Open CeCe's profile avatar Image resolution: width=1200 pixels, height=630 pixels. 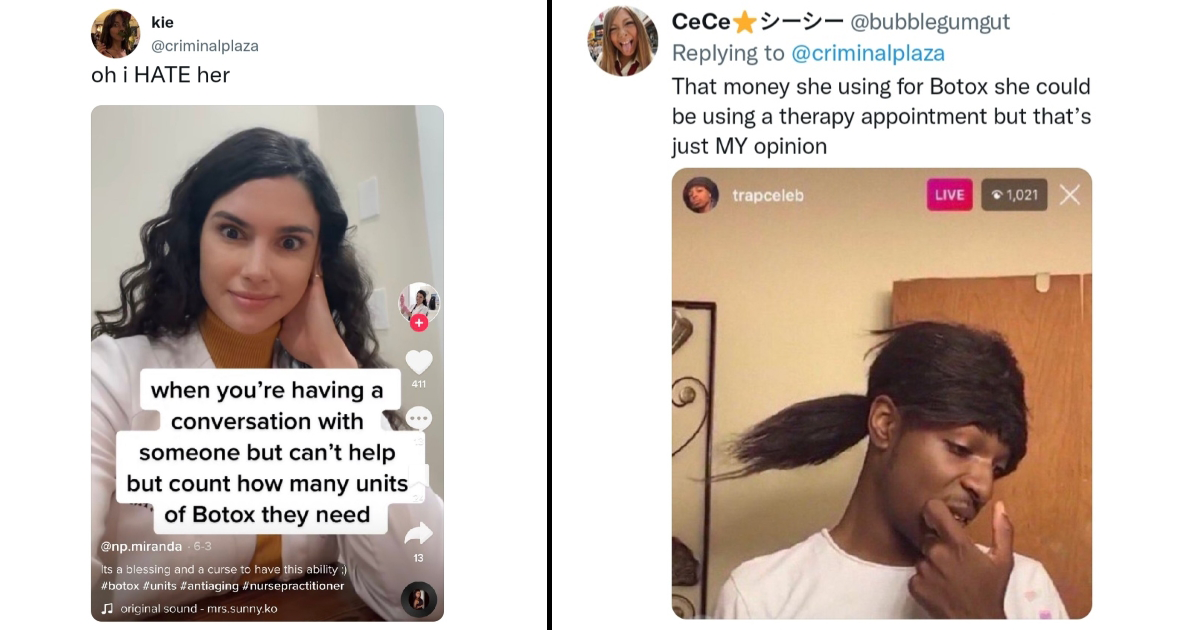(x=623, y=41)
